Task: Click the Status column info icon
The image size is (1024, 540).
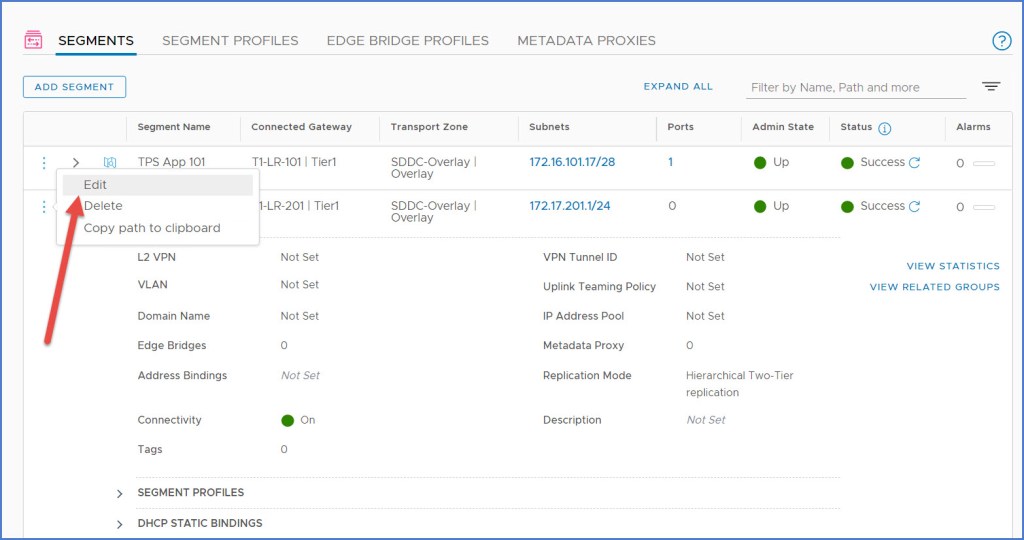Action: point(884,128)
